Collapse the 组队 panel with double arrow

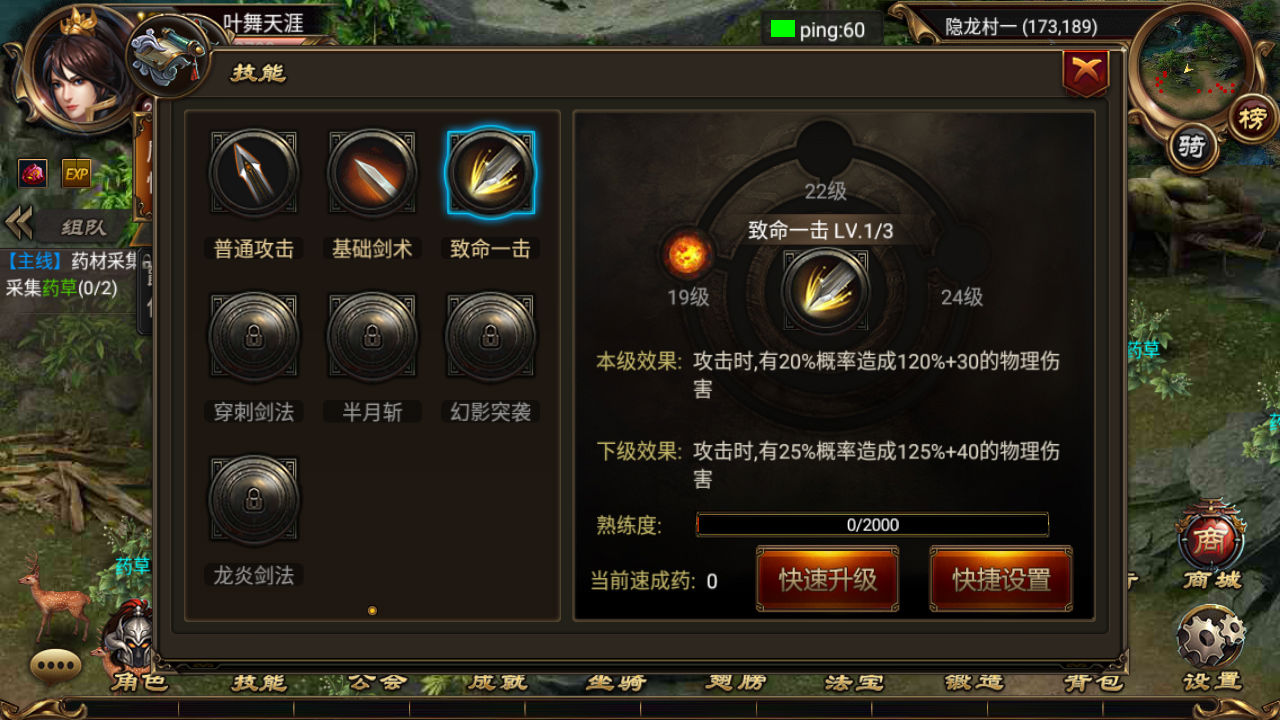[x=19, y=225]
